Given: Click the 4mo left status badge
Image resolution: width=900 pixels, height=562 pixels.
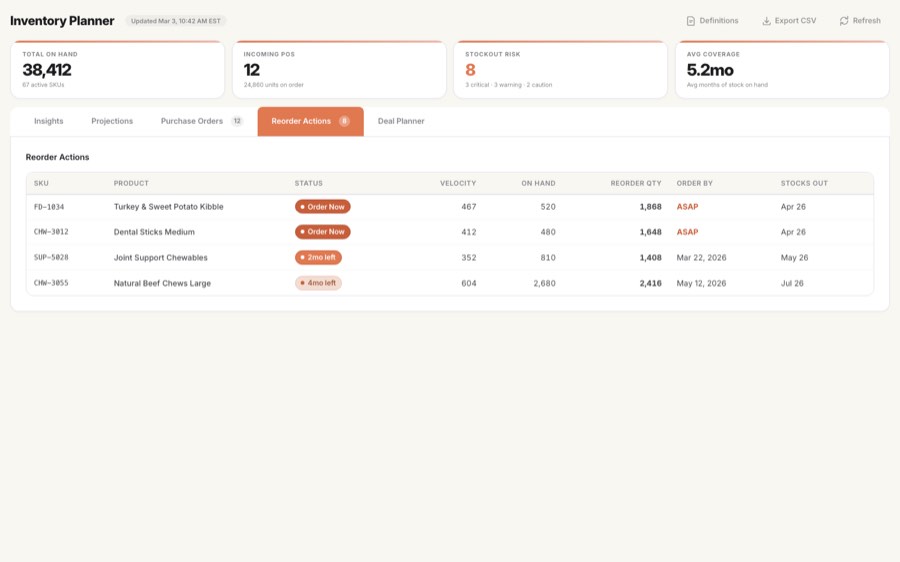Looking at the screenshot, I should point(319,283).
